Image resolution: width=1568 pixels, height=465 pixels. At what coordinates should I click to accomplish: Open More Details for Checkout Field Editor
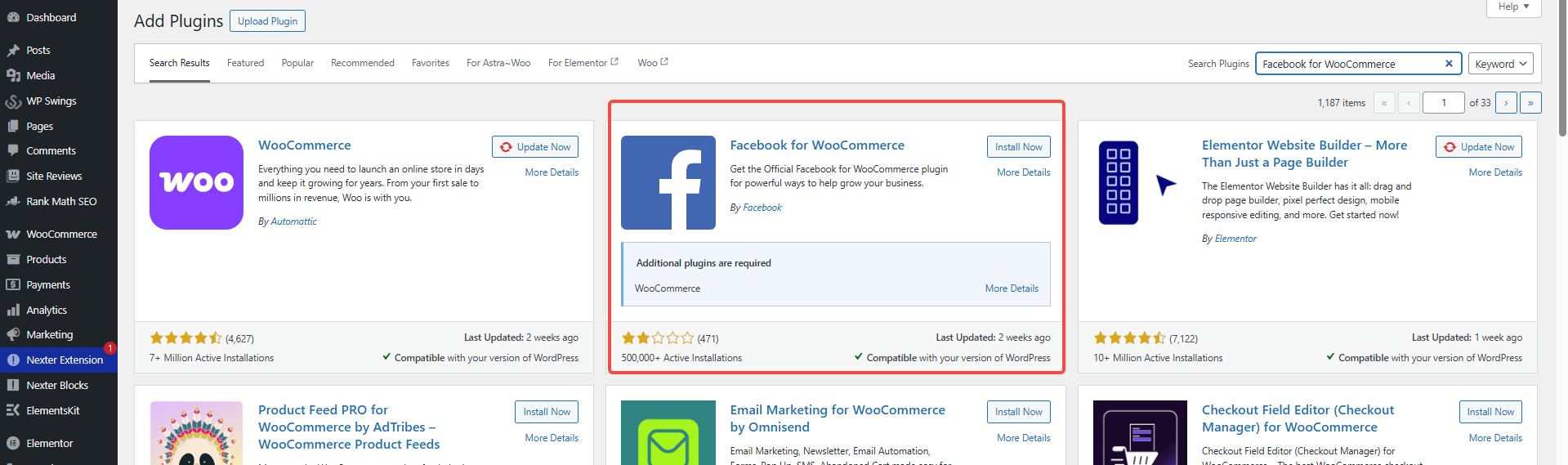point(1495,438)
